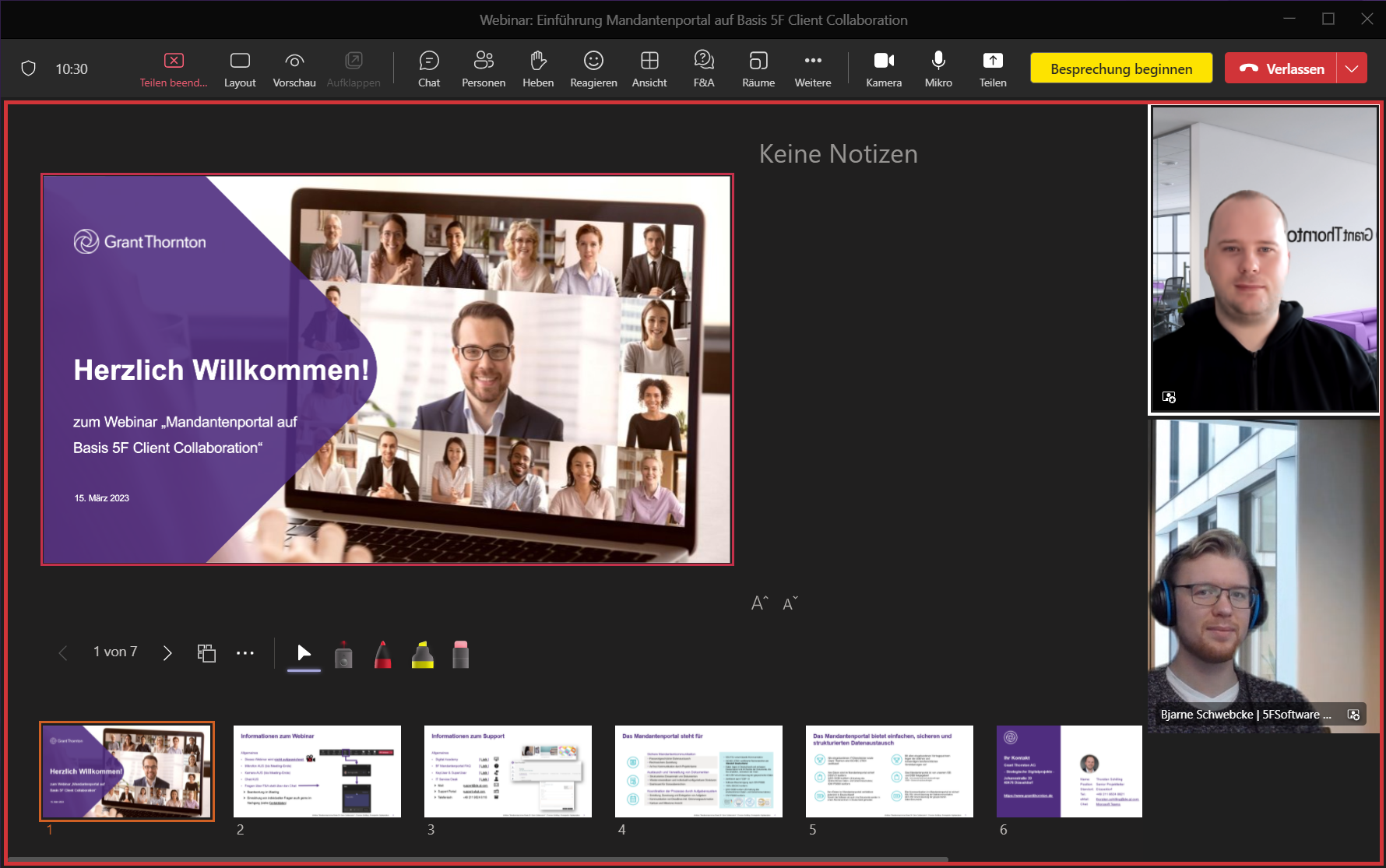
Task: Leave the meeting with Verlassen
Action: (x=1281, y=69)
